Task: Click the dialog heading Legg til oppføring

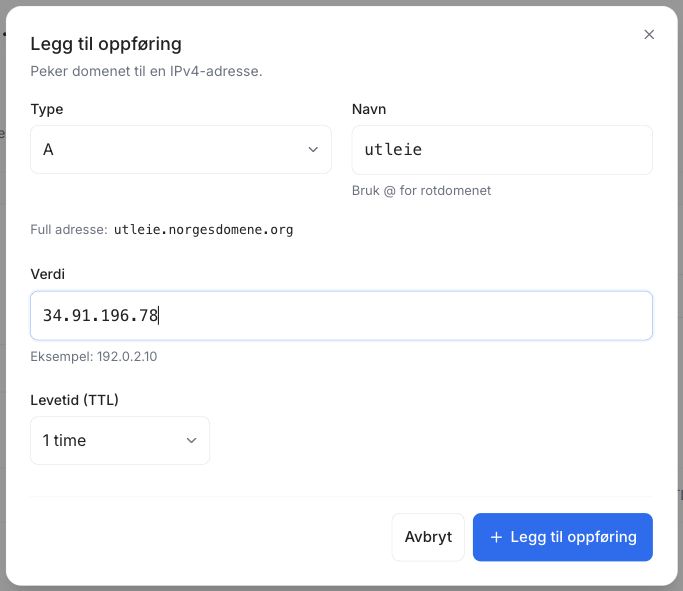Action: 106,44
